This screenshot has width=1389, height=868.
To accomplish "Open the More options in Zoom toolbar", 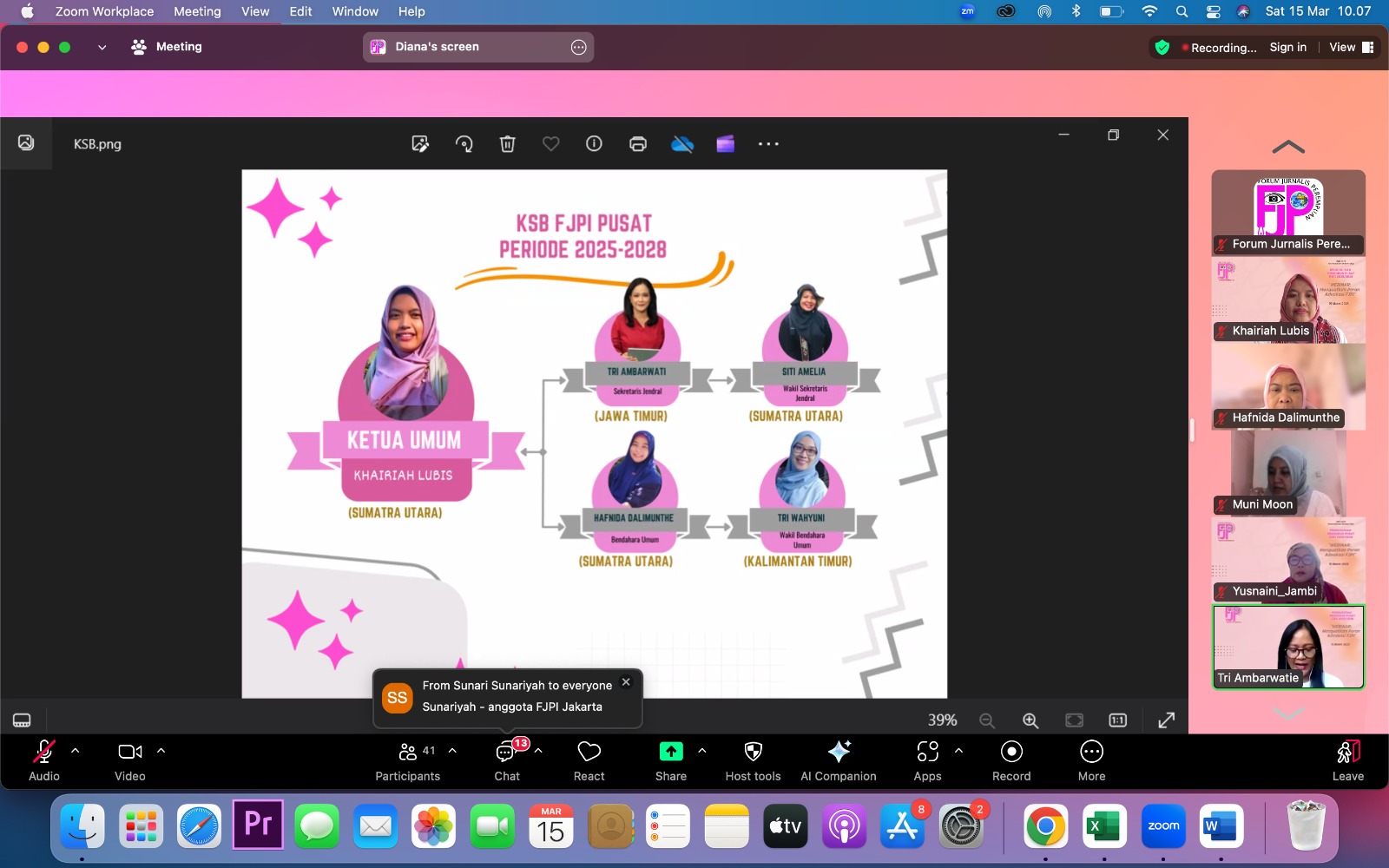I will click(1091, 760).
